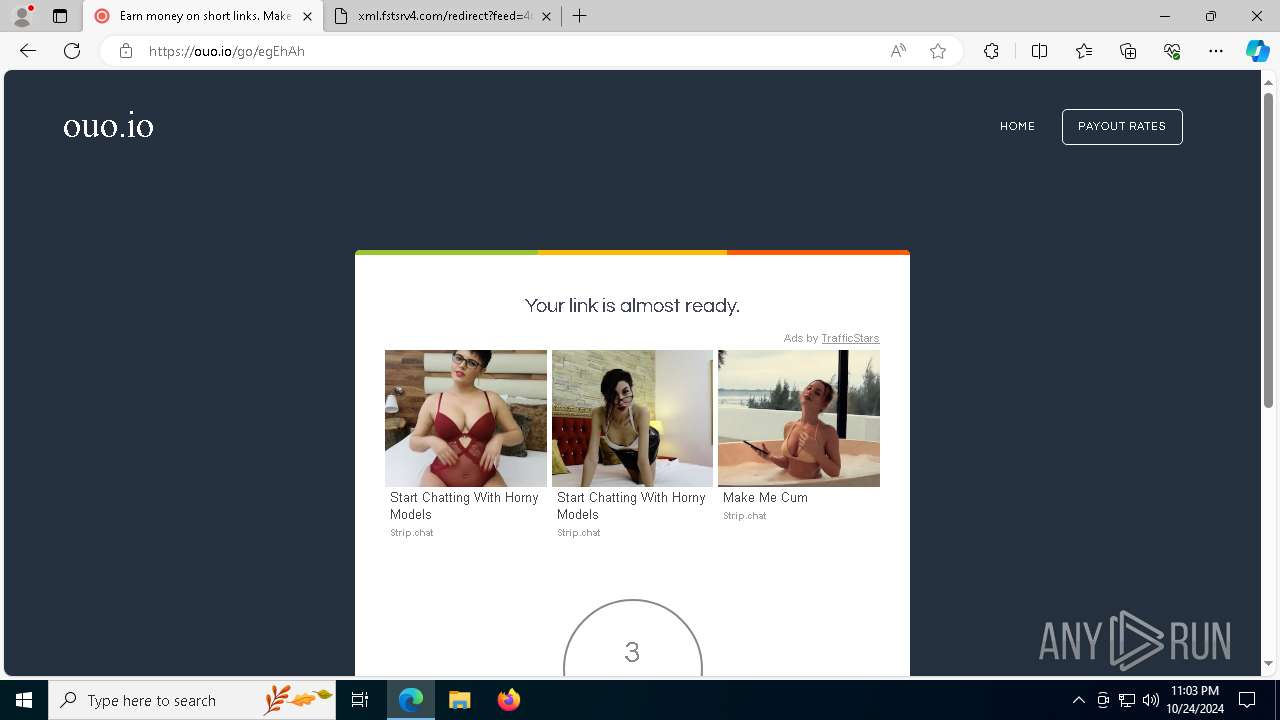
Task: Open PAYOUT RATES button
Action: tap(1122, 127)
